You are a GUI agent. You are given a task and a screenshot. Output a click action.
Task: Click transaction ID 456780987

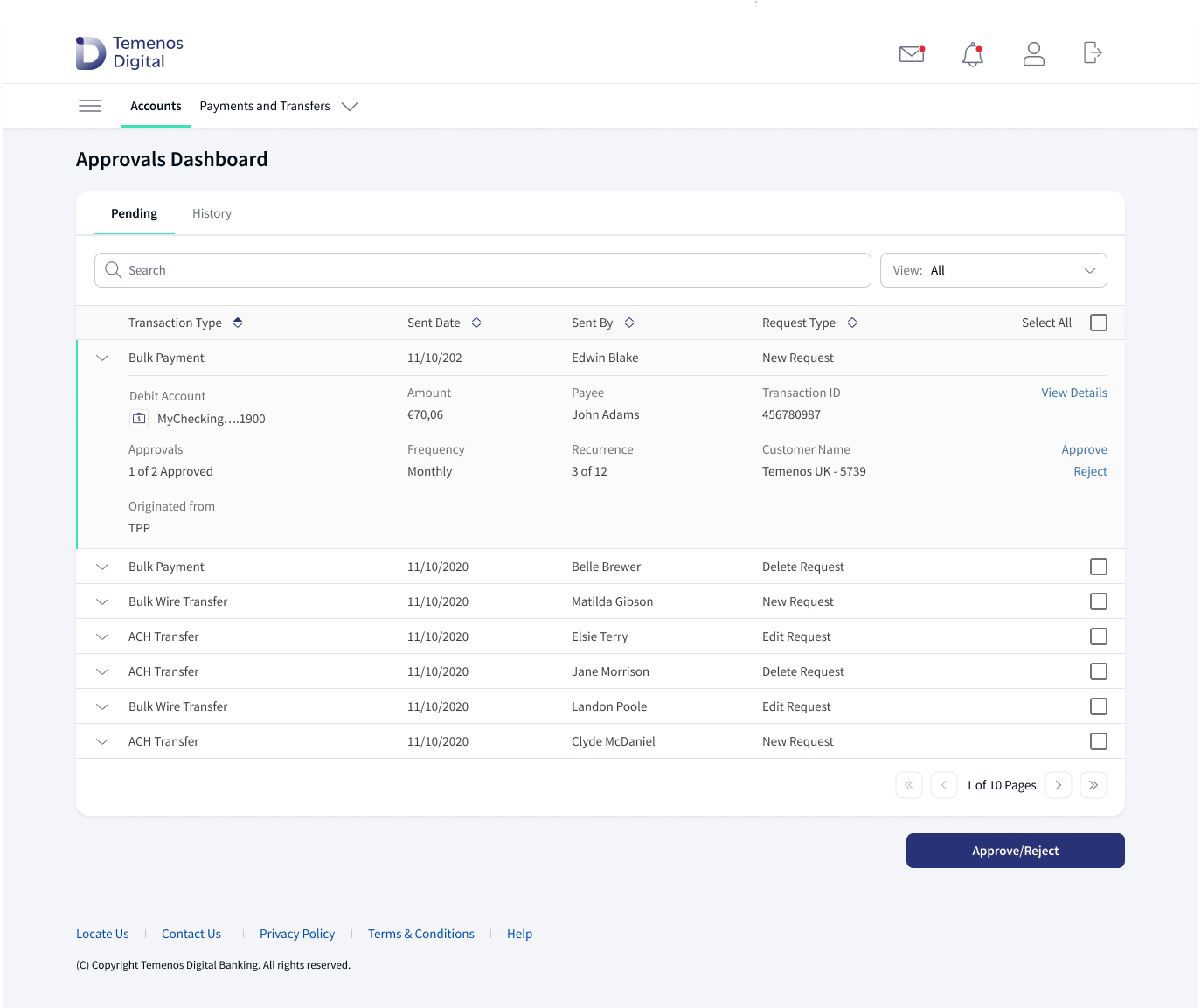(791, 414)
